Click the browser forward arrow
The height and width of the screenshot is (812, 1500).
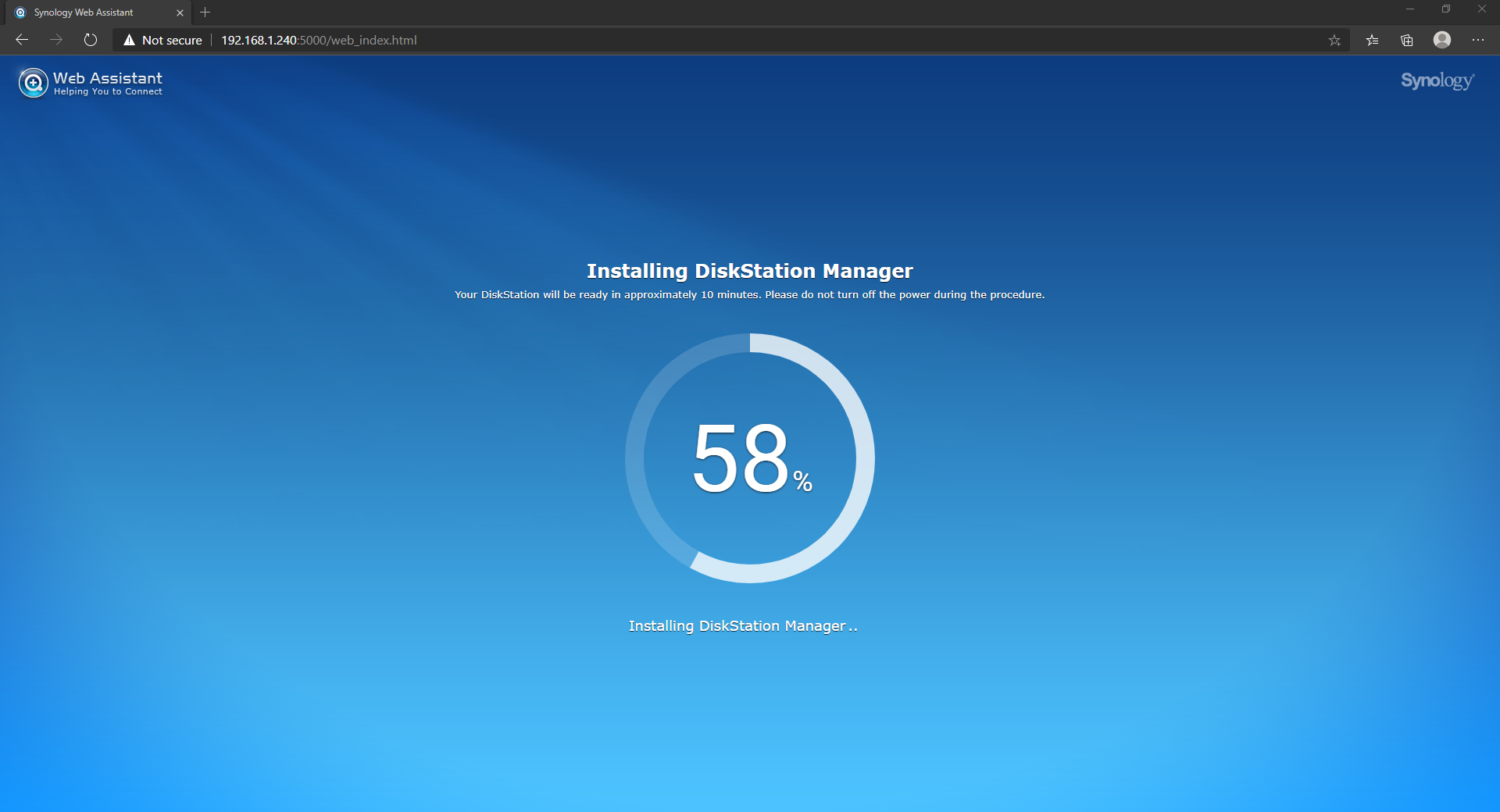tap(56, 40)
